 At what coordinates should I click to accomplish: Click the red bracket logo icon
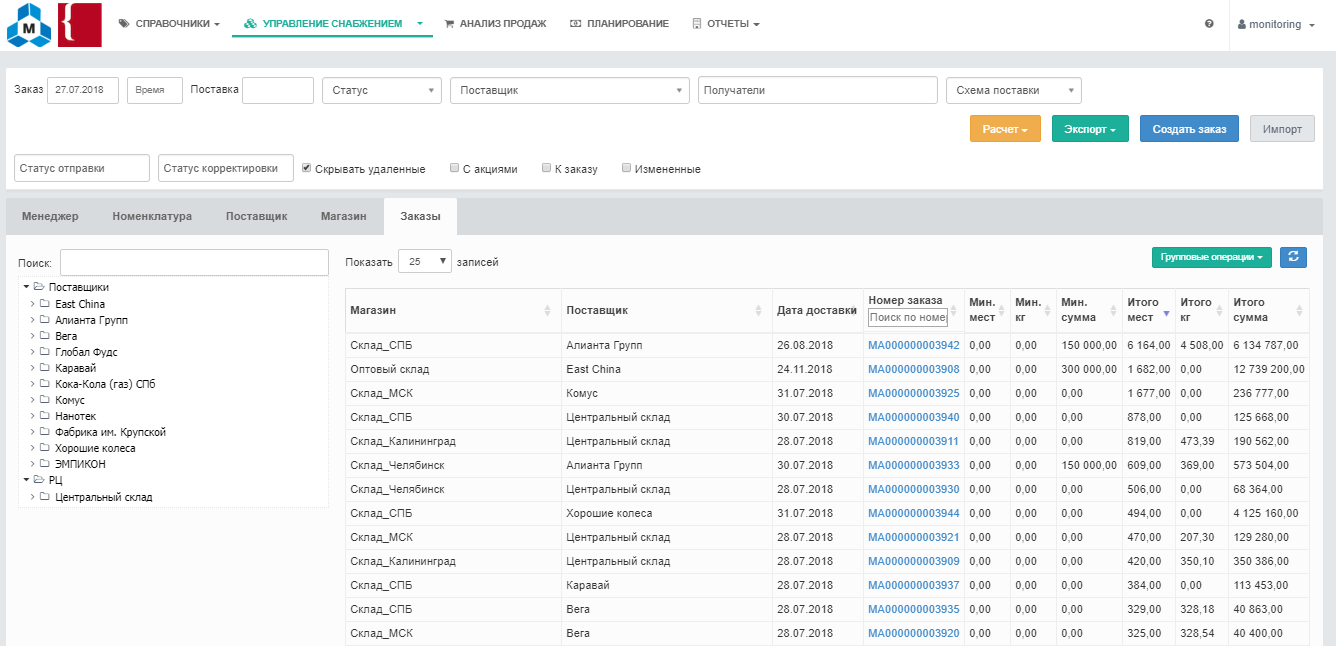coord(79,25)
